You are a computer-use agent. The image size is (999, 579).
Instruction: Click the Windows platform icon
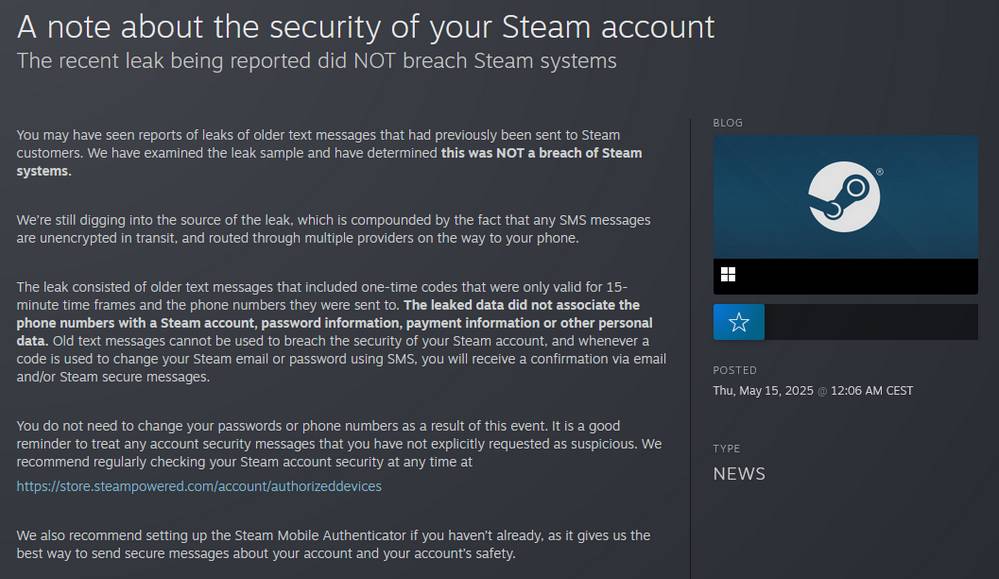point(728,275)
